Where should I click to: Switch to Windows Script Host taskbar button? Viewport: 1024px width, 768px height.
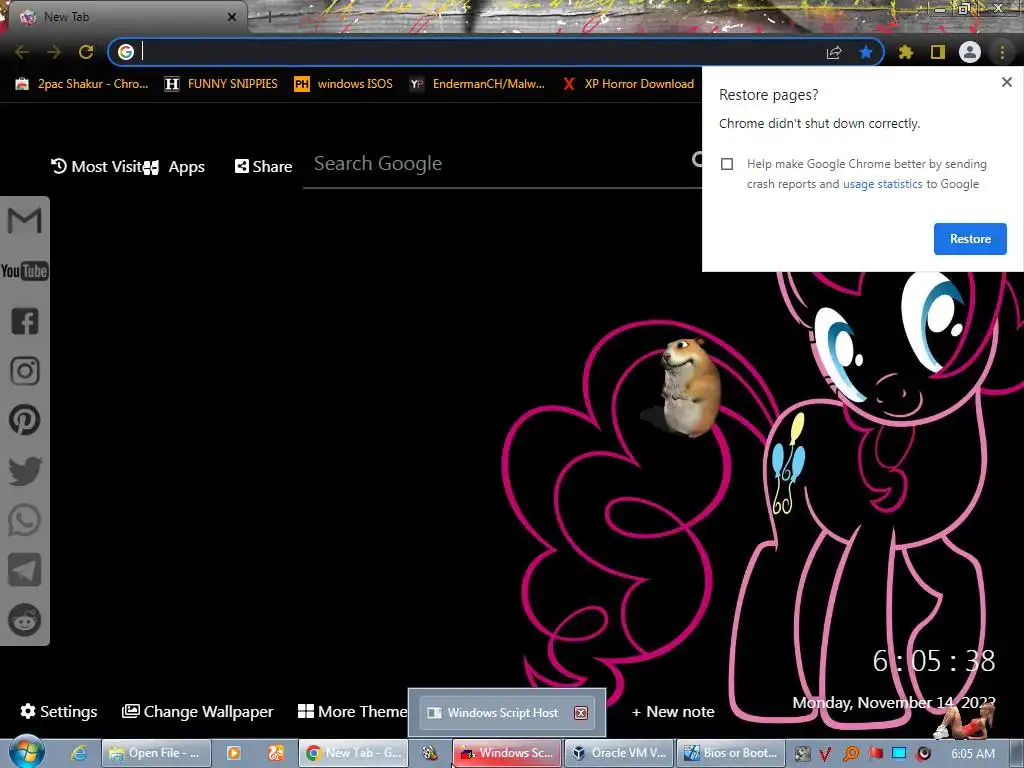pyautogui.click(x=507, y=753)
